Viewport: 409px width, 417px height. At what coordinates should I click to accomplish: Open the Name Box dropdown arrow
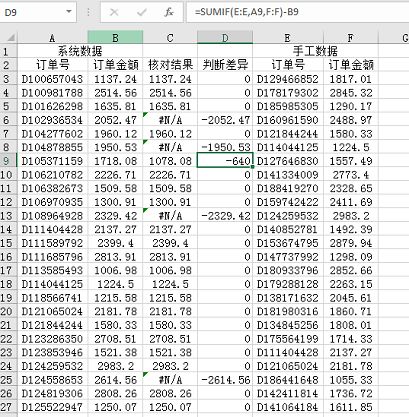(x=69, y=12)
